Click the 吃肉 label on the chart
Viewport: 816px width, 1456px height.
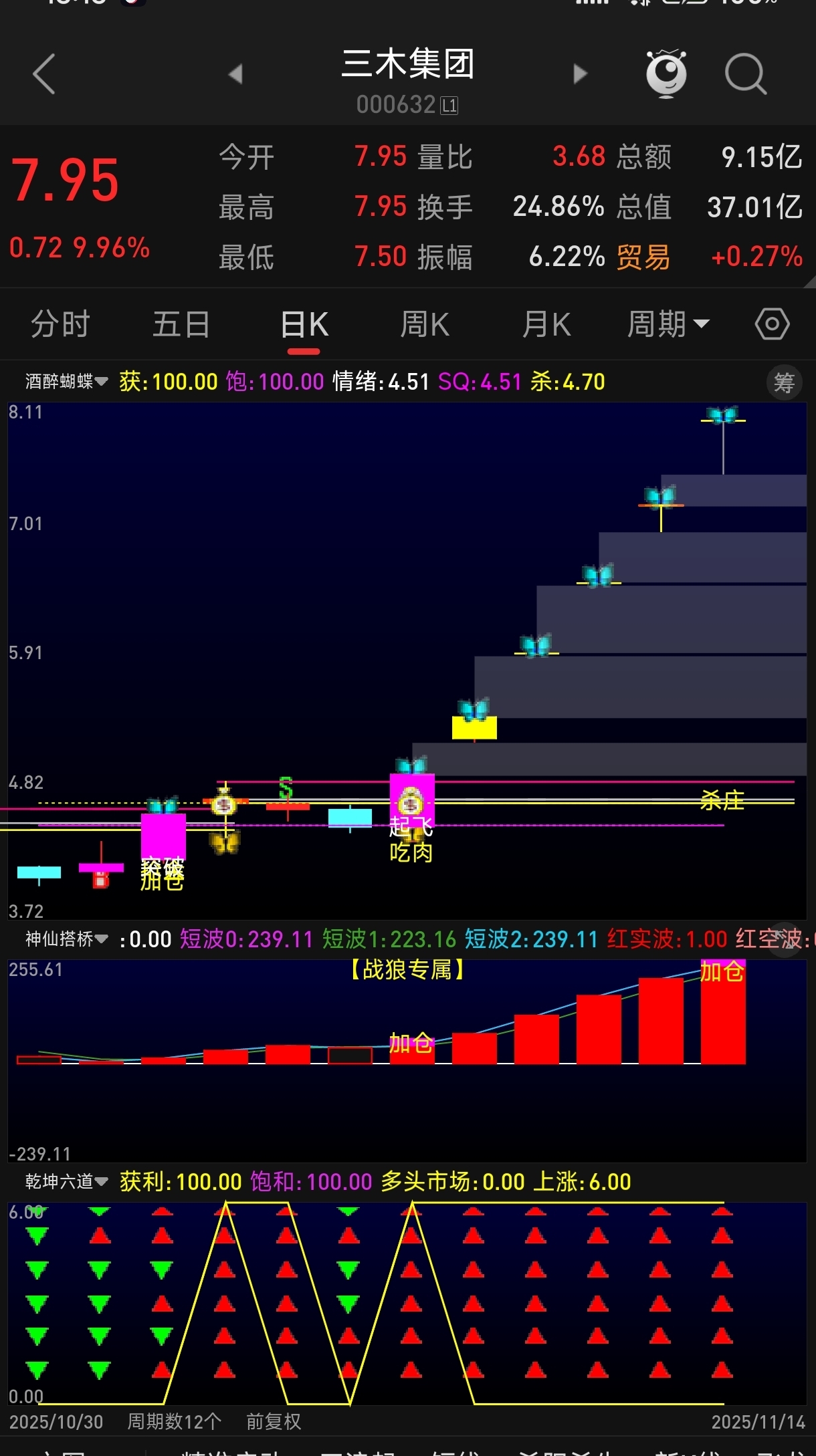[411, 852]
